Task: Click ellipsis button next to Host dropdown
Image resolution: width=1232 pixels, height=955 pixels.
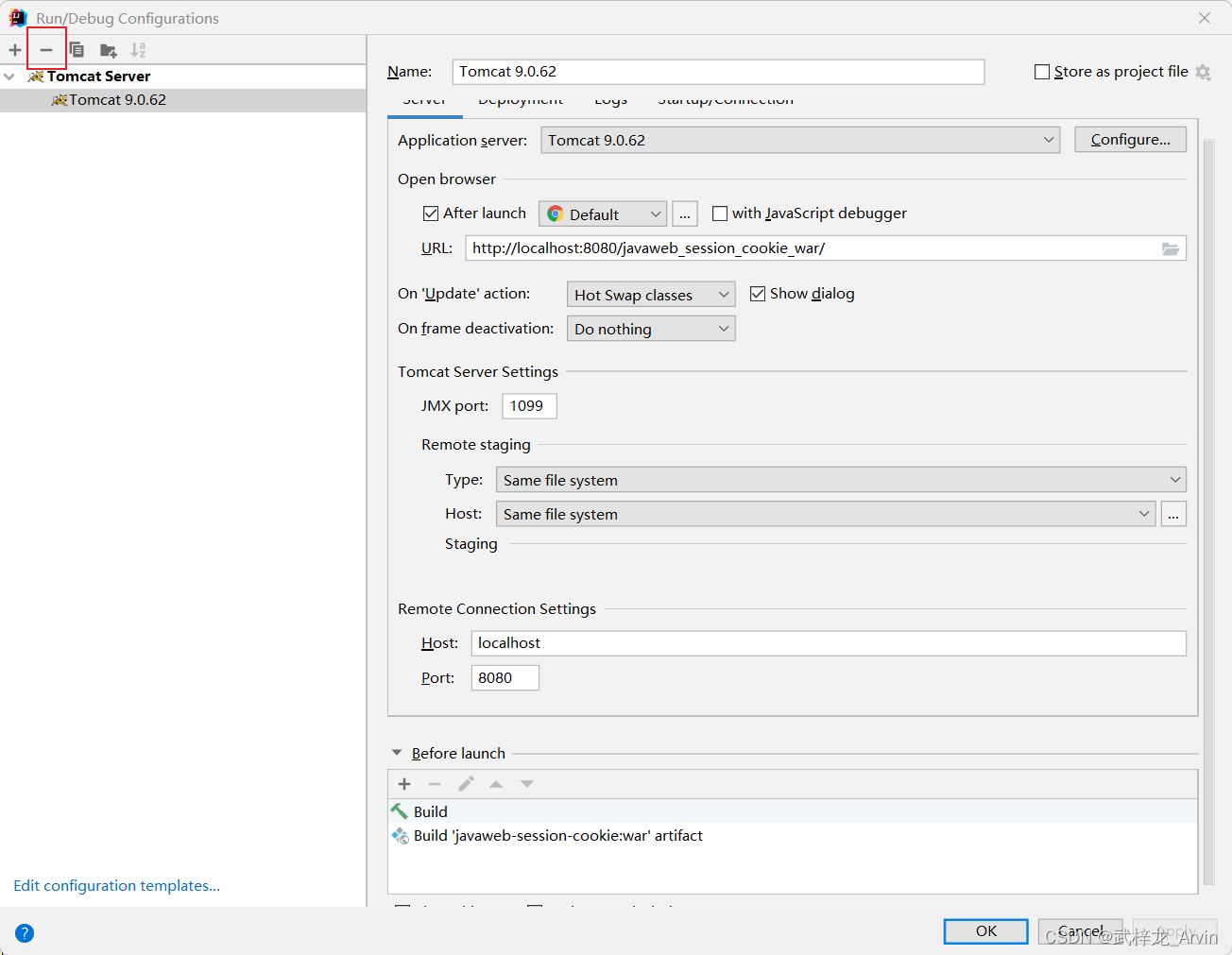Action: pyautogui.click(x=1173, y=514)
